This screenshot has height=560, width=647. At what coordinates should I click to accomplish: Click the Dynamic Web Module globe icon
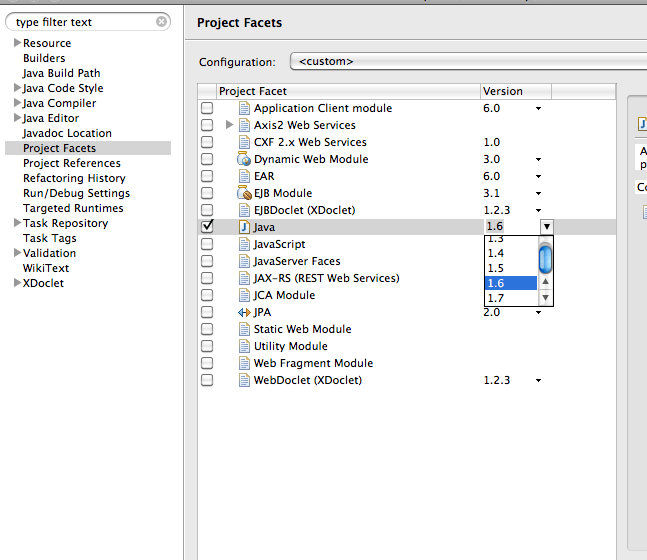coord(244,159)
